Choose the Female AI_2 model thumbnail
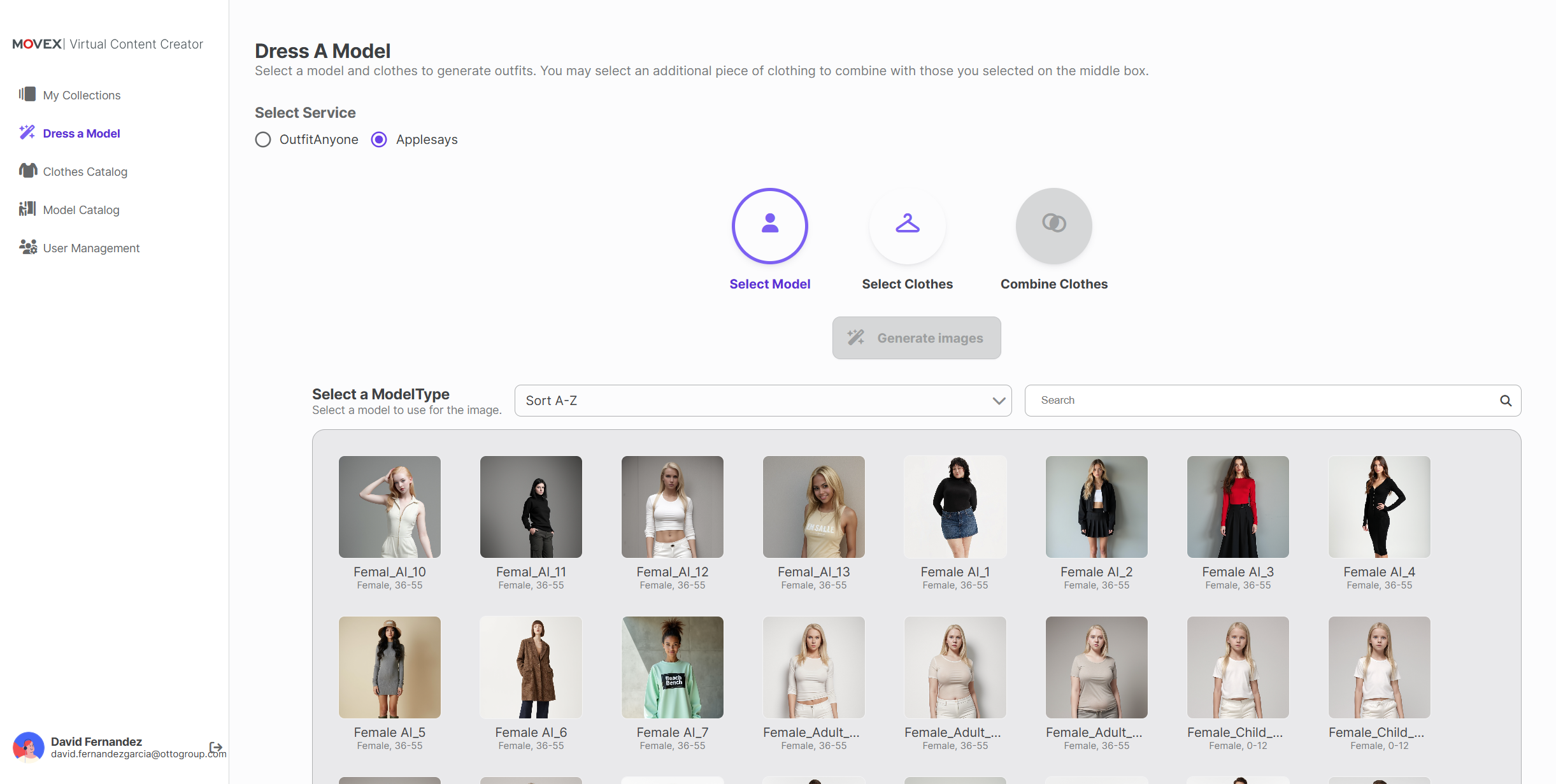The height and width of the screenshot is (784, 1556). click(1097, 507)
